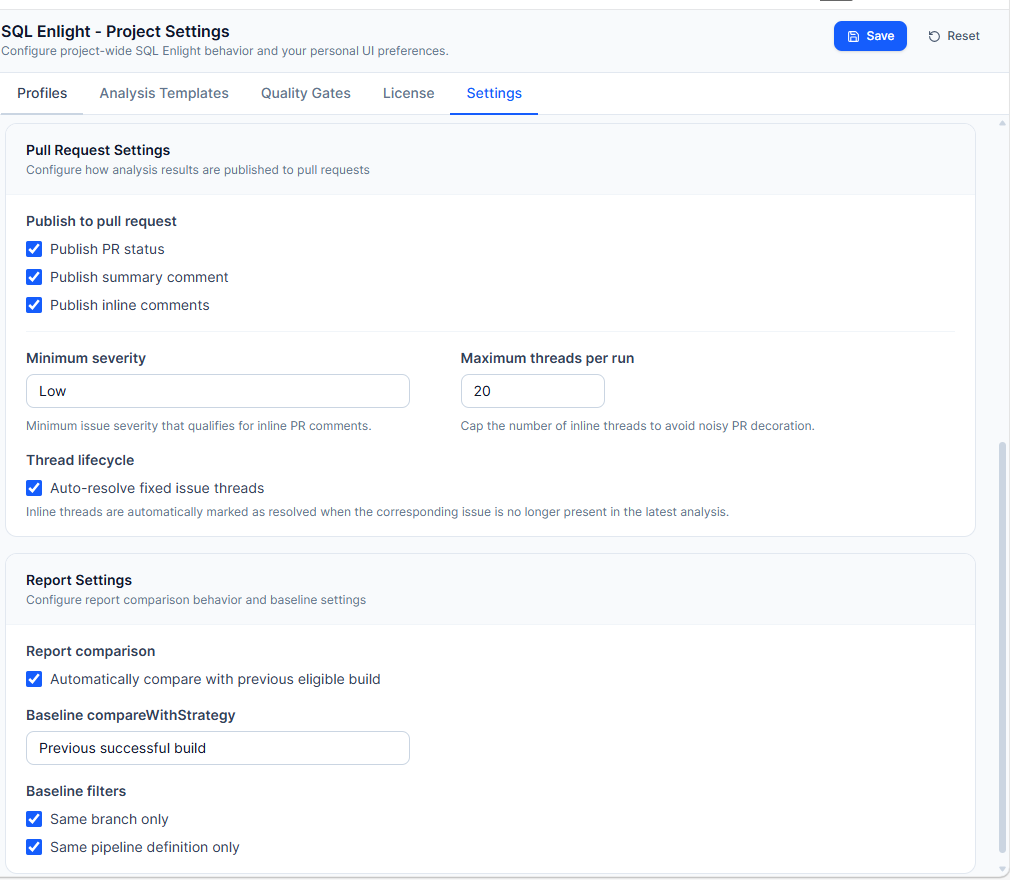Focus the Maximum threads per run field
Viewport: 1010px width, 880px height.
(x=533, y=391)
